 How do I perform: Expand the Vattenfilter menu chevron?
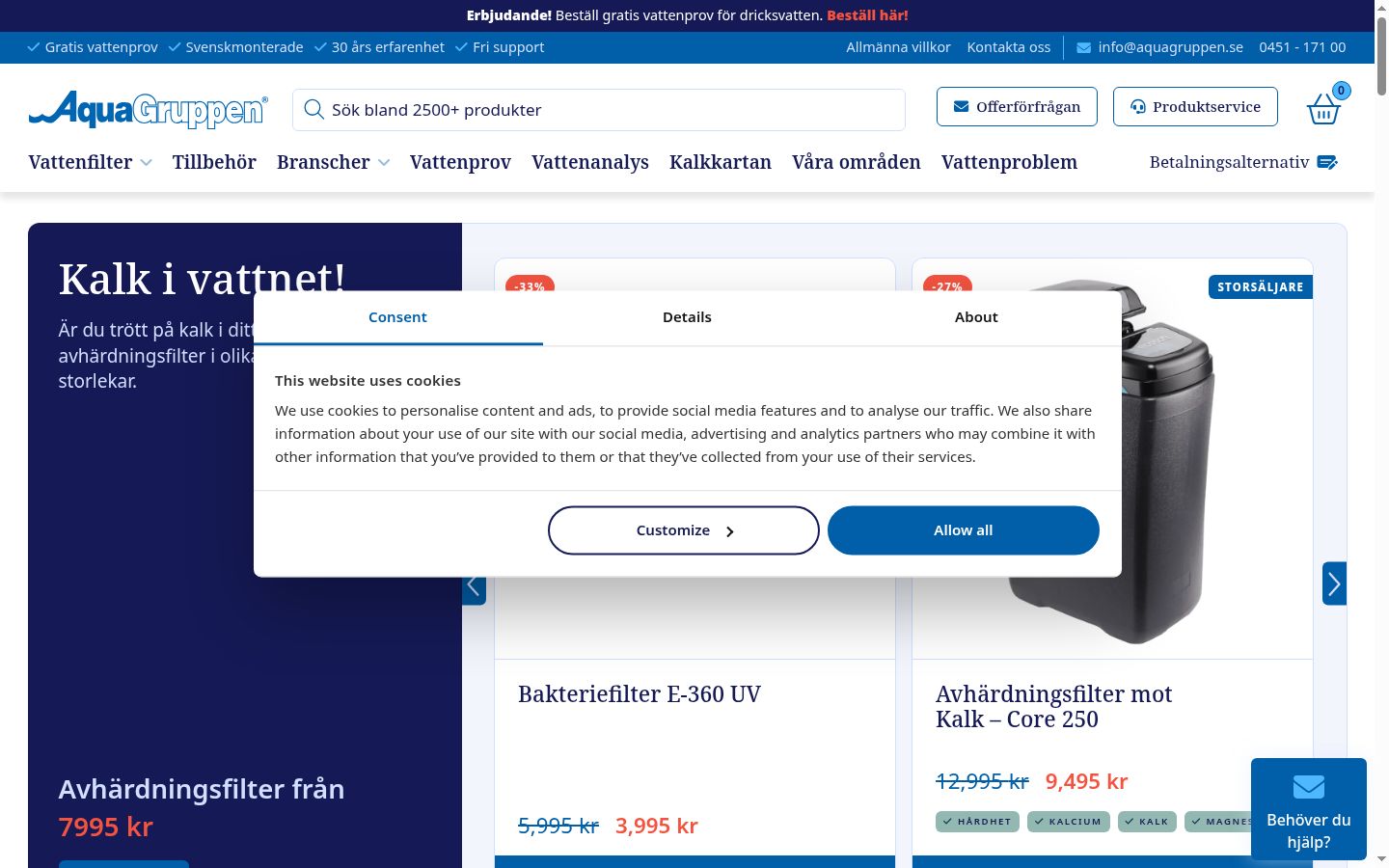[x=146, y=163]
